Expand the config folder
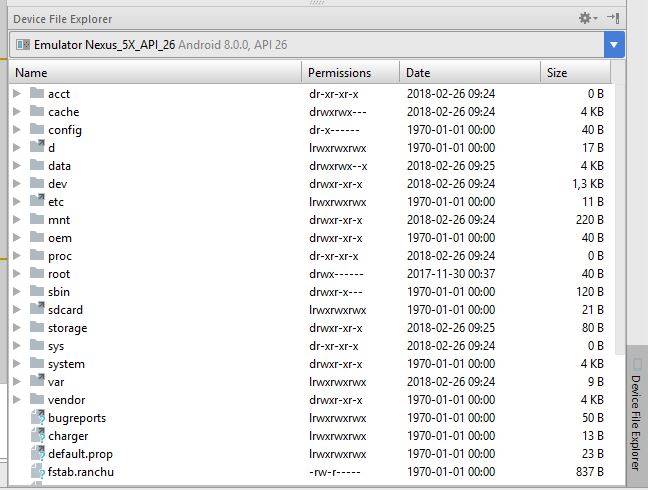648x490 pixels. [17, 130]
